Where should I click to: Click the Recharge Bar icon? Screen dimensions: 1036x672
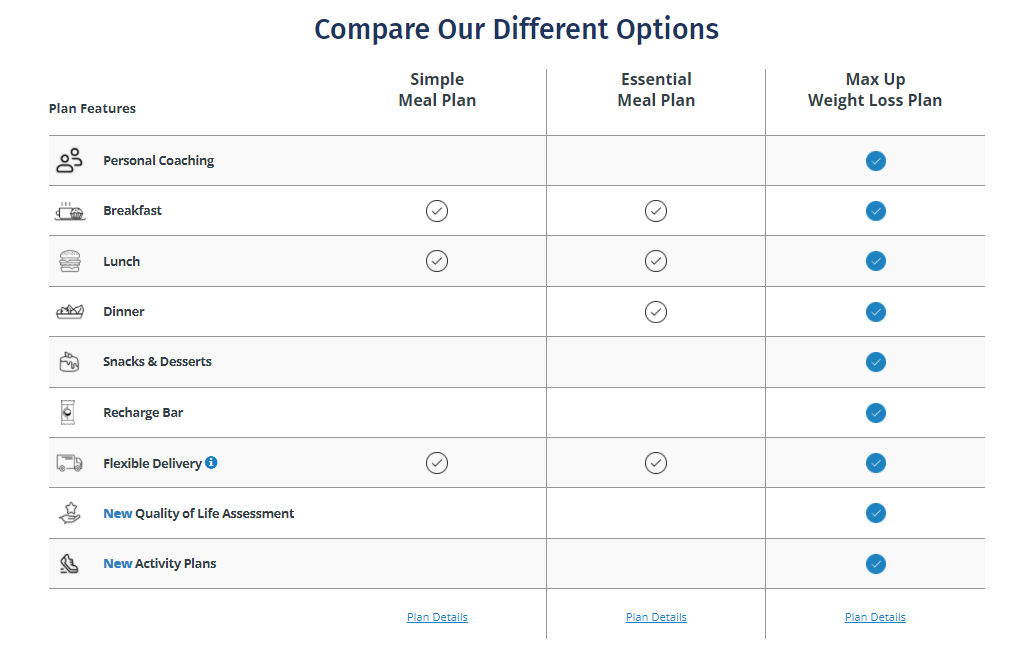69,413
